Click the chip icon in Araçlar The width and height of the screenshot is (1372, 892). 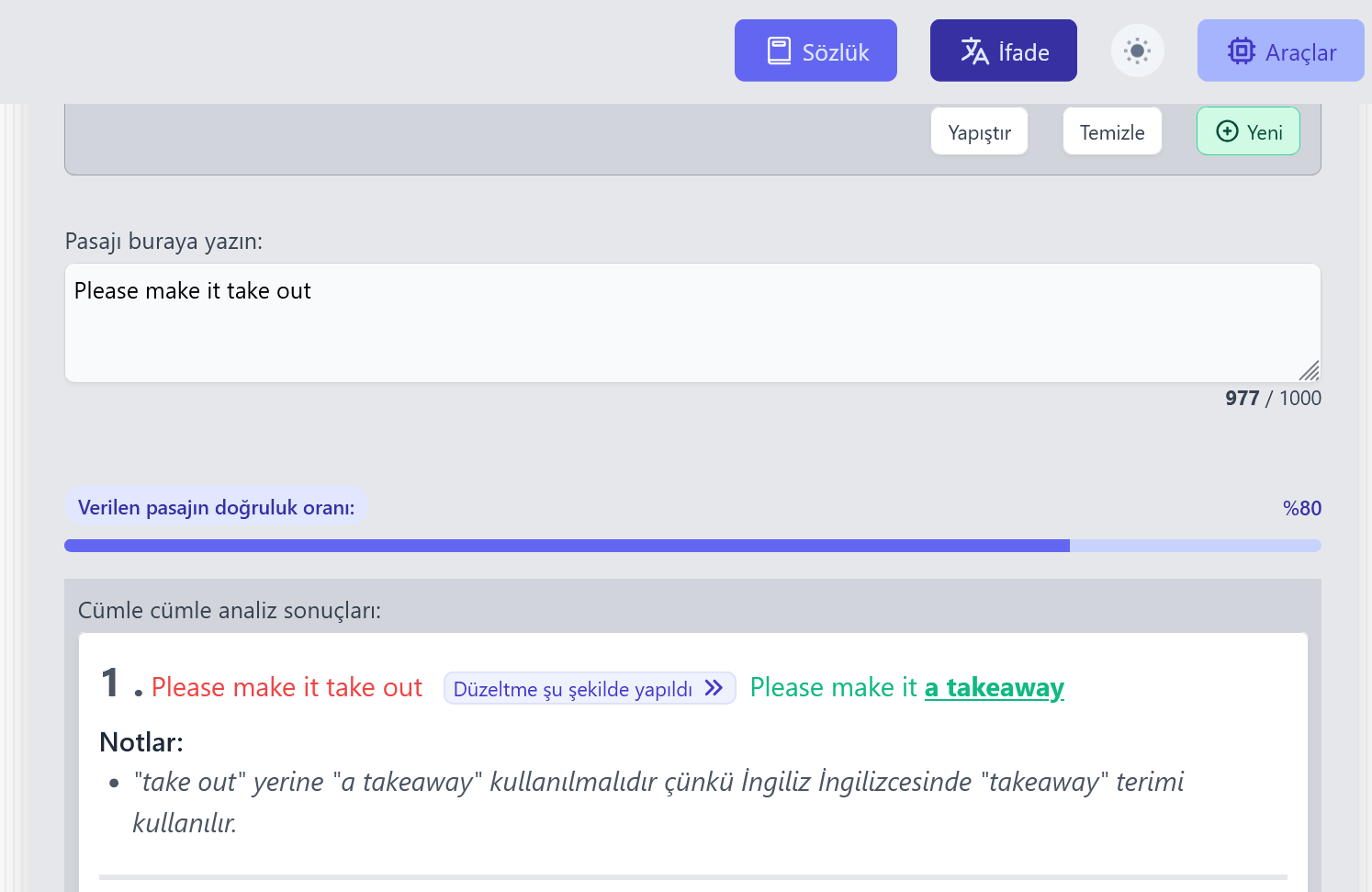[1242, 51]
